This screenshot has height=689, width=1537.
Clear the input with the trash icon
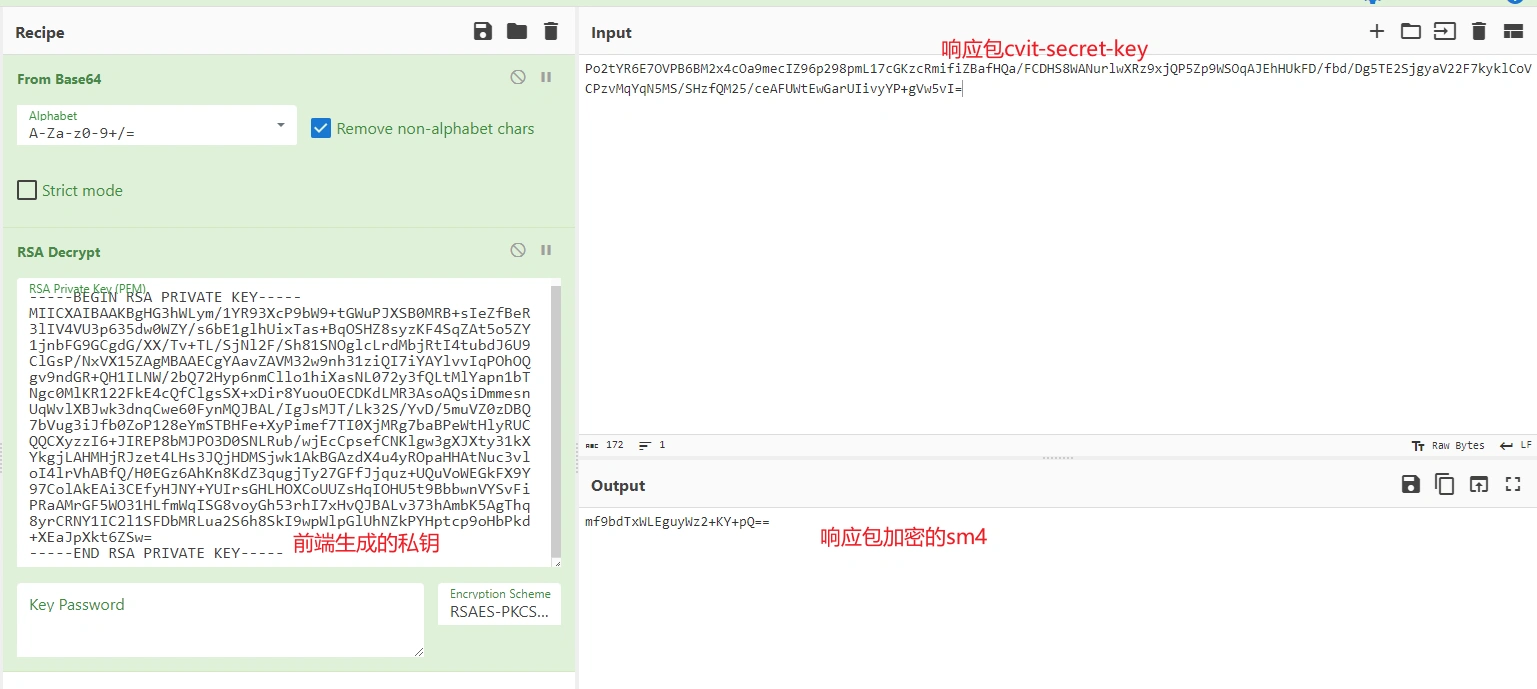pos(1479,32)
